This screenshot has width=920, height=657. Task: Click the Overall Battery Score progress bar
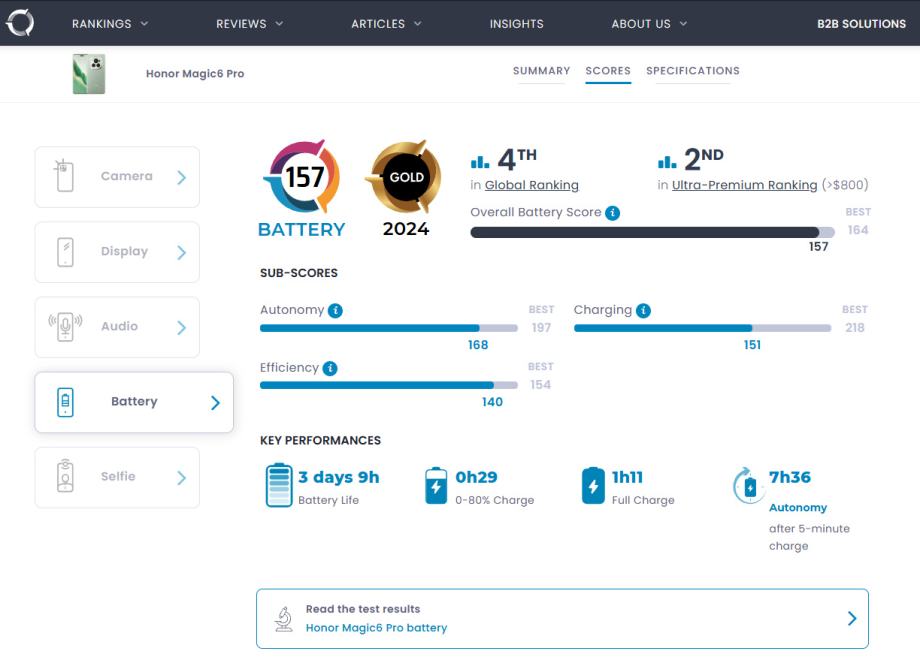tap(652, 232)
